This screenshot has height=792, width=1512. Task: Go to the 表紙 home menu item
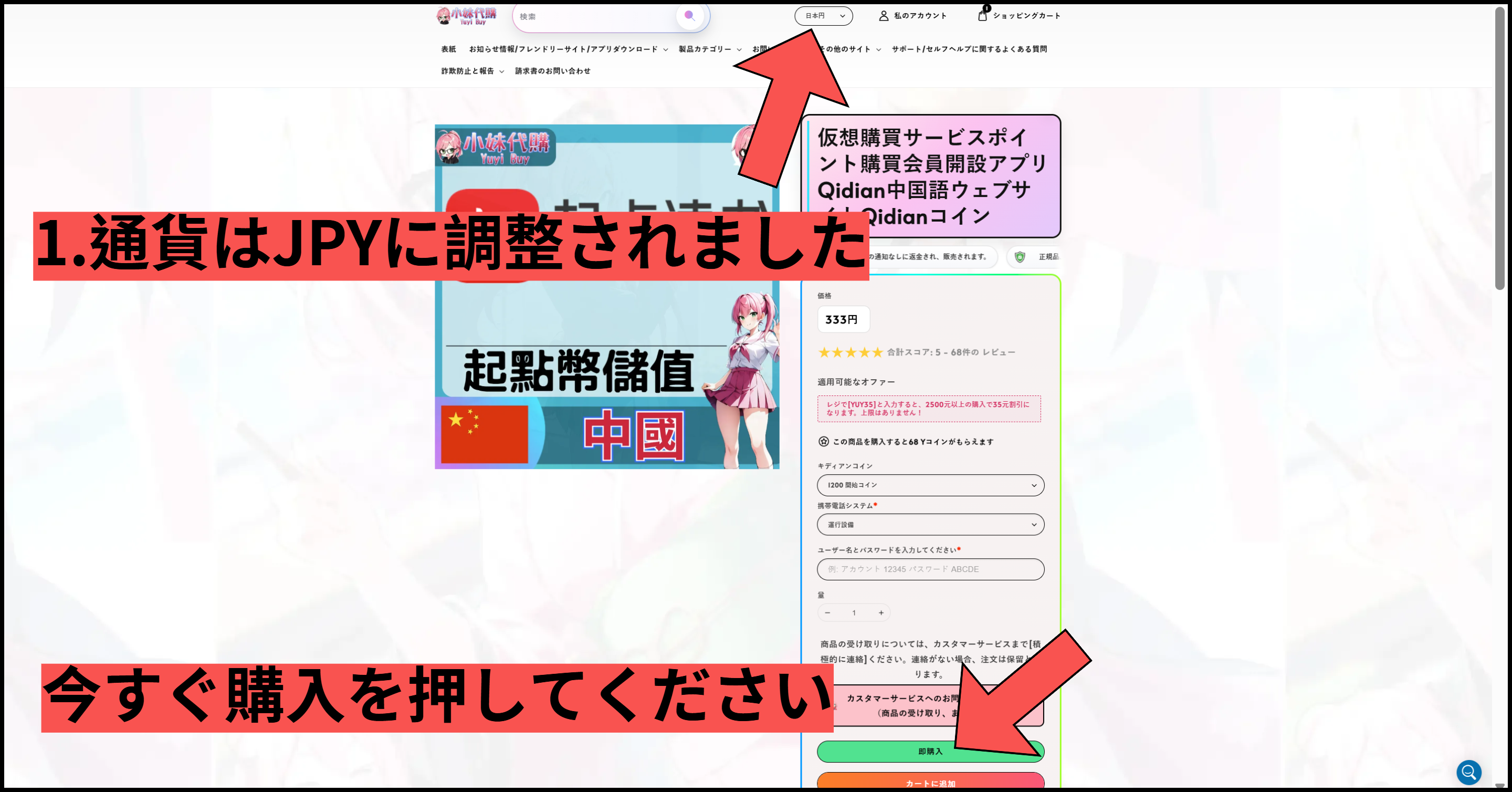point(448,49)
